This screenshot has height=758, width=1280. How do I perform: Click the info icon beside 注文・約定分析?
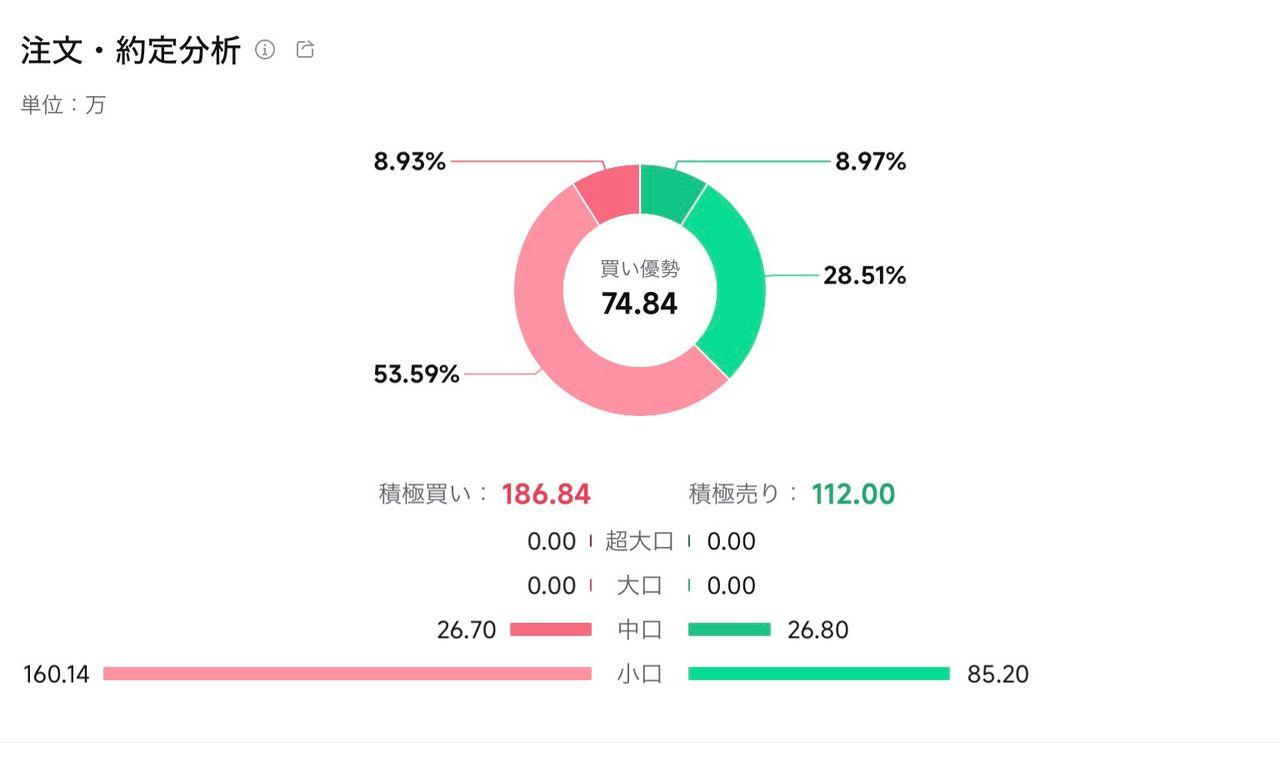265,50
